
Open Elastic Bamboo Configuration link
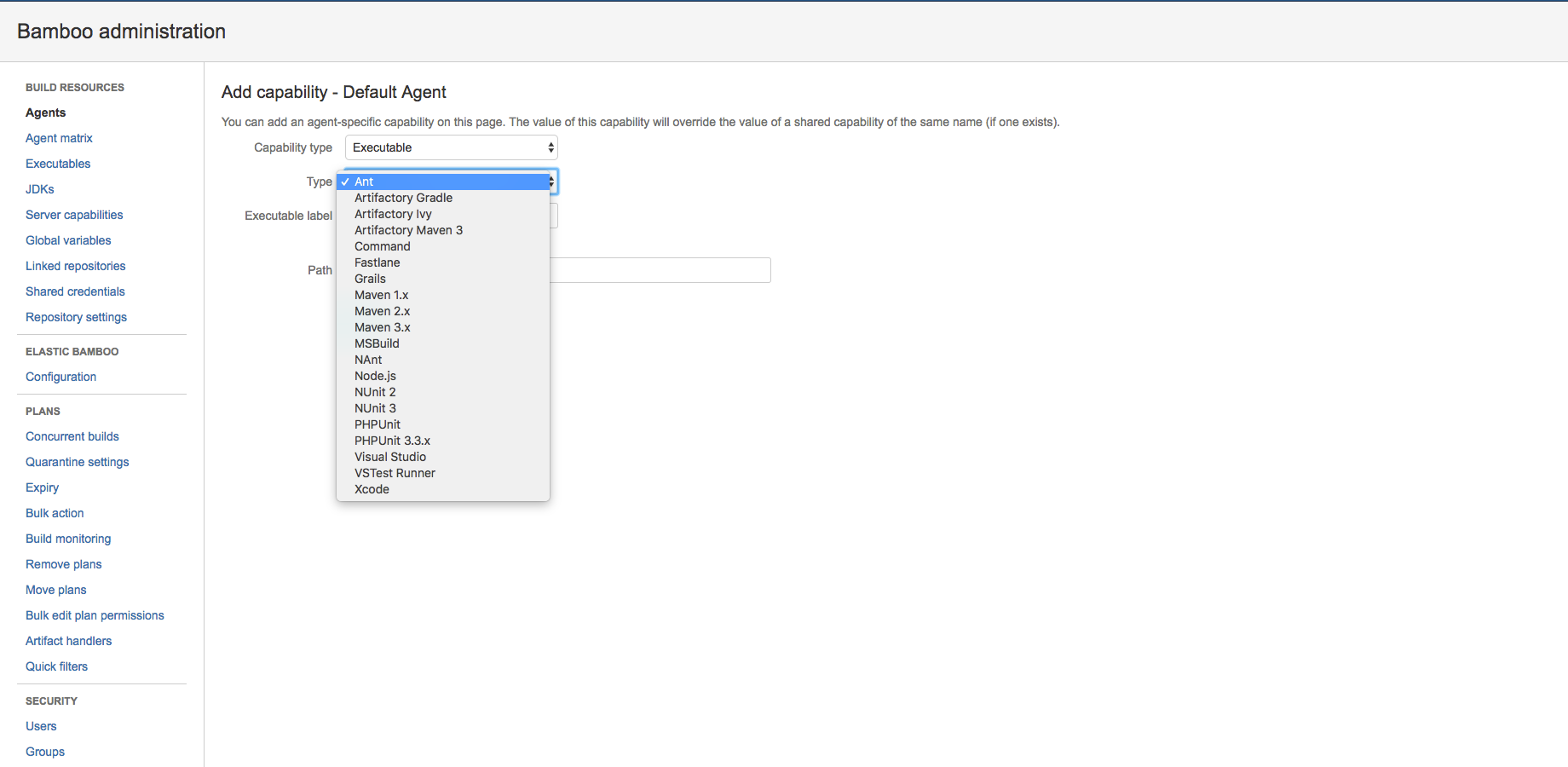pos(61,377)
